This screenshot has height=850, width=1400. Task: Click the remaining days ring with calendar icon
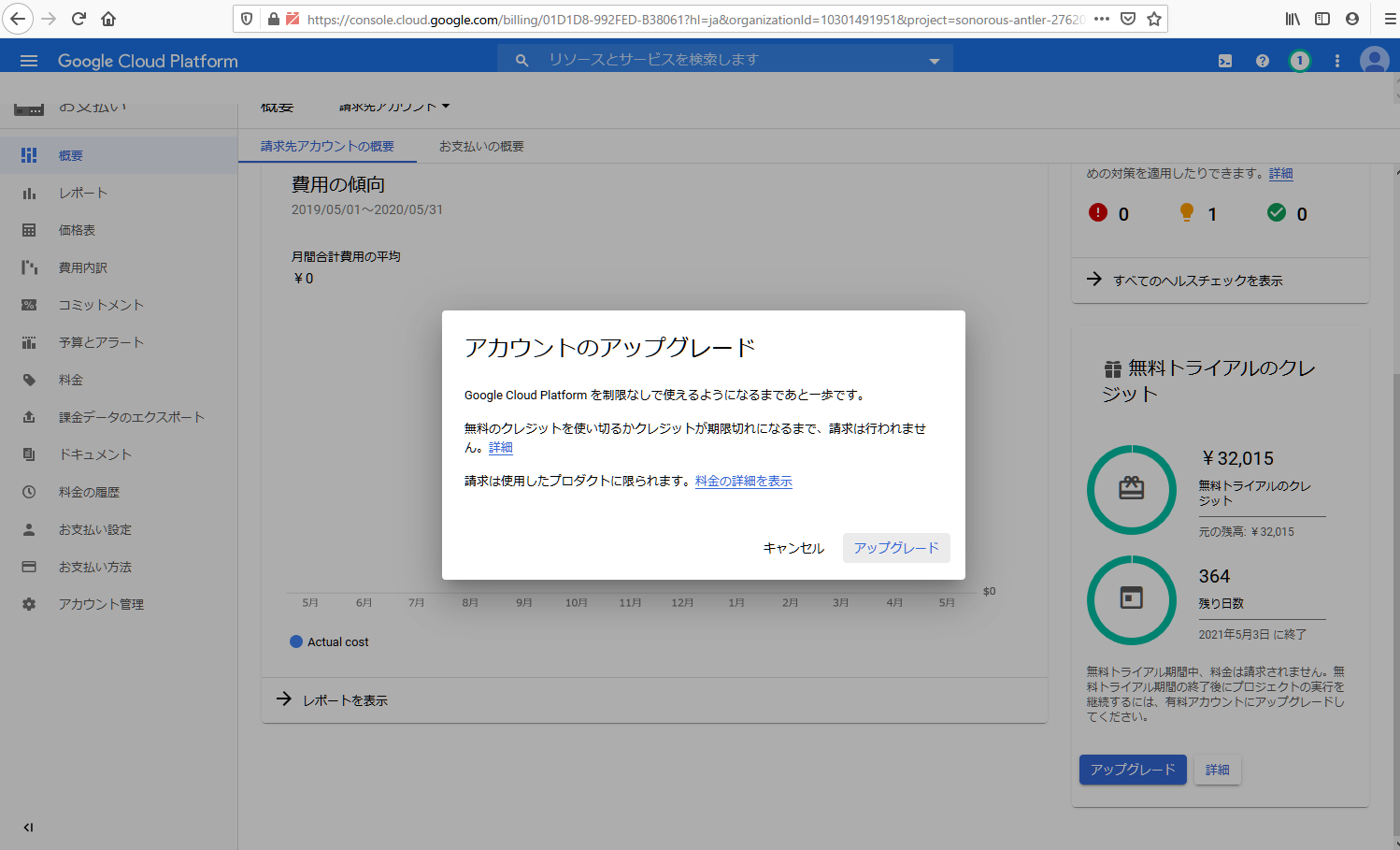pos(1132,599)
